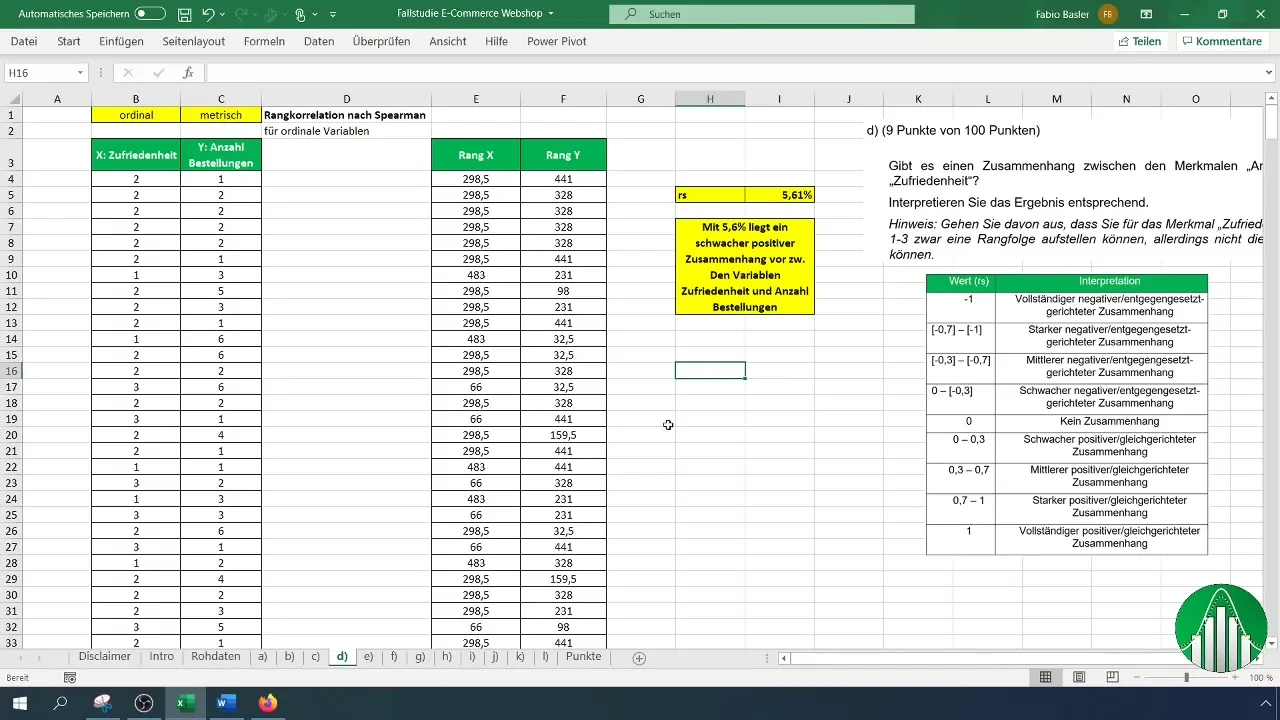The height and width of the screenshot is (720, 1280).
Task: Open the Formeln ribbon tab
Action: (x=264, y=41)
